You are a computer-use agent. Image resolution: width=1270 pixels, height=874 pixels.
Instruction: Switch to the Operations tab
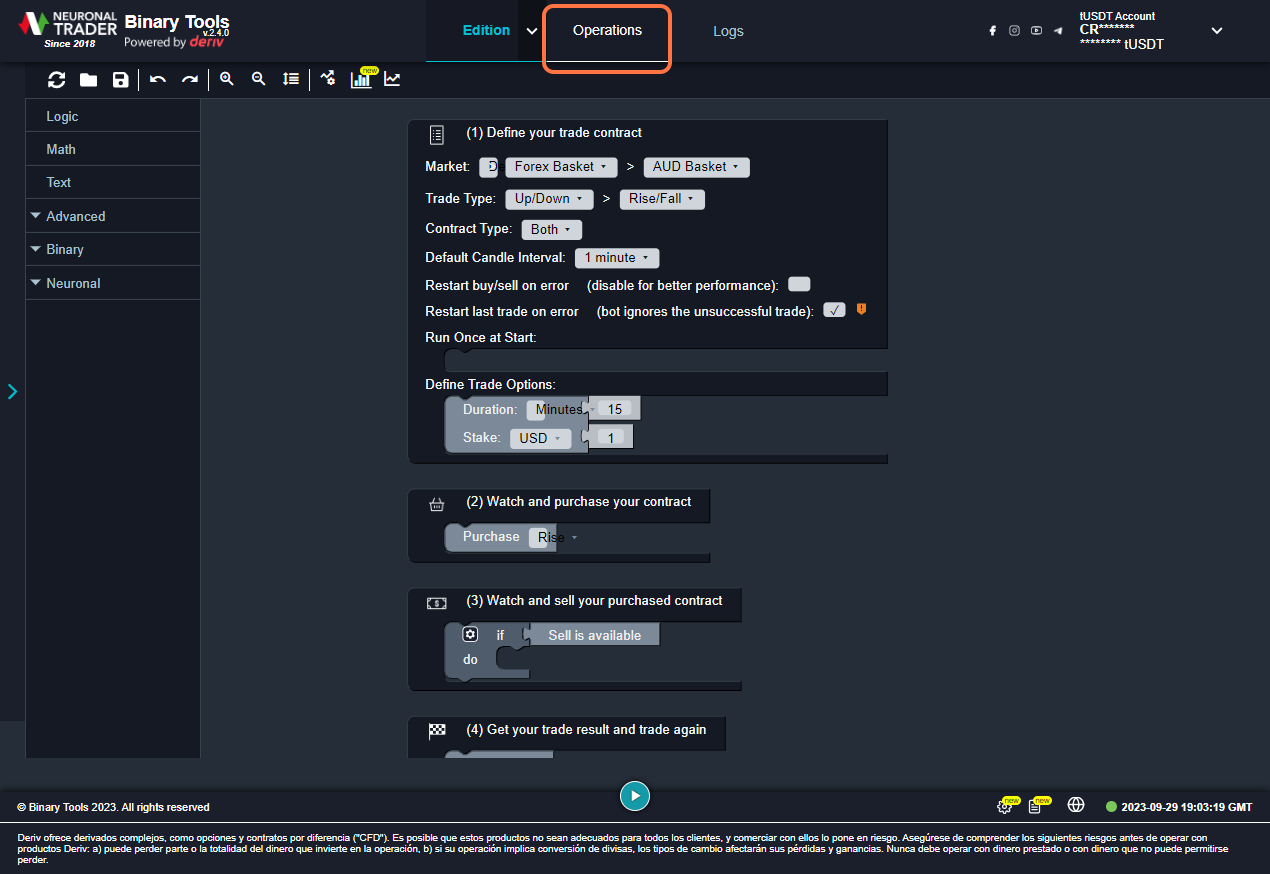607,31
